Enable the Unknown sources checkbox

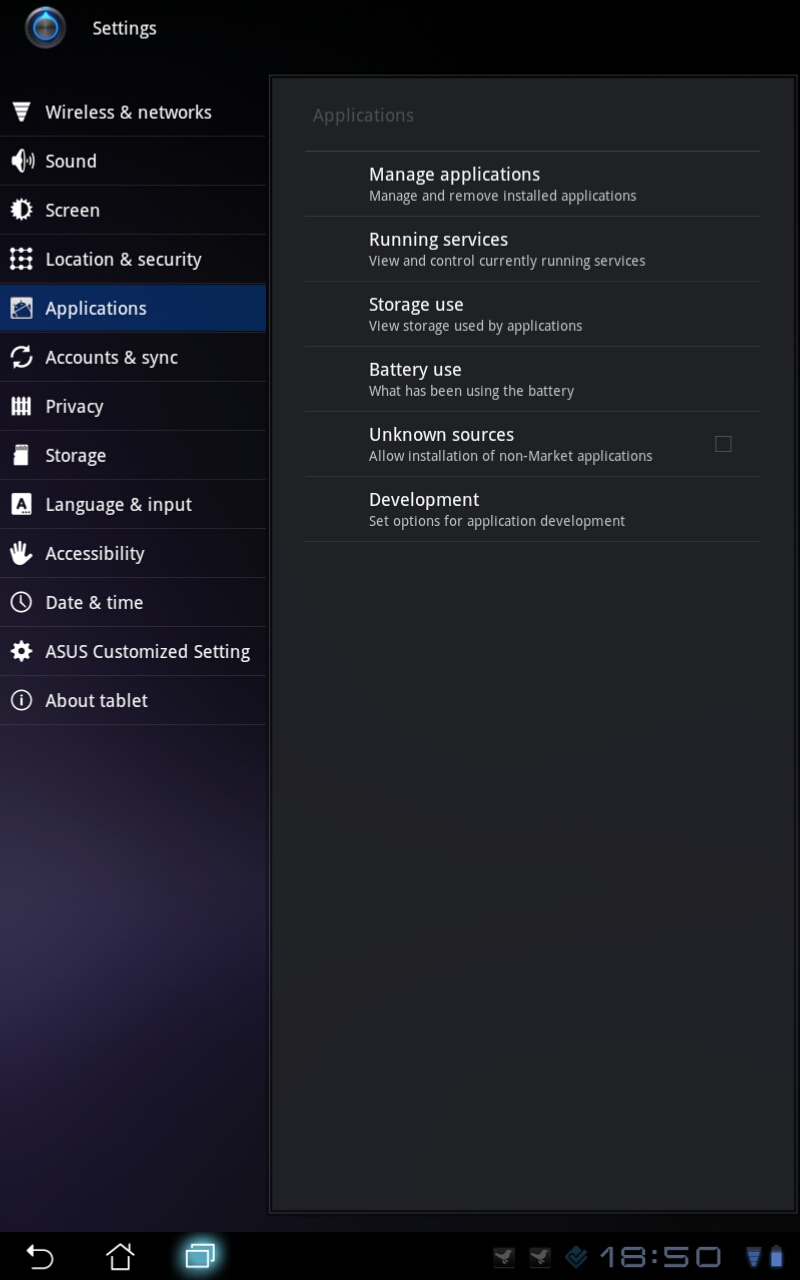pyautogui.click(x=723, y=444)
